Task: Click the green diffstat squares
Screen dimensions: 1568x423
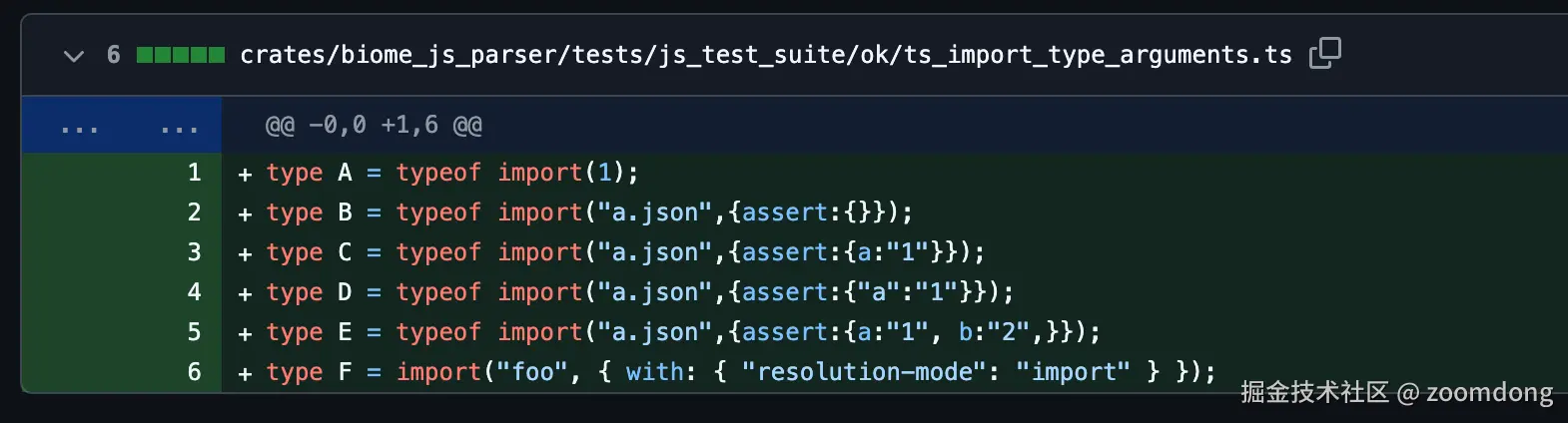Action: coord(180,55)
